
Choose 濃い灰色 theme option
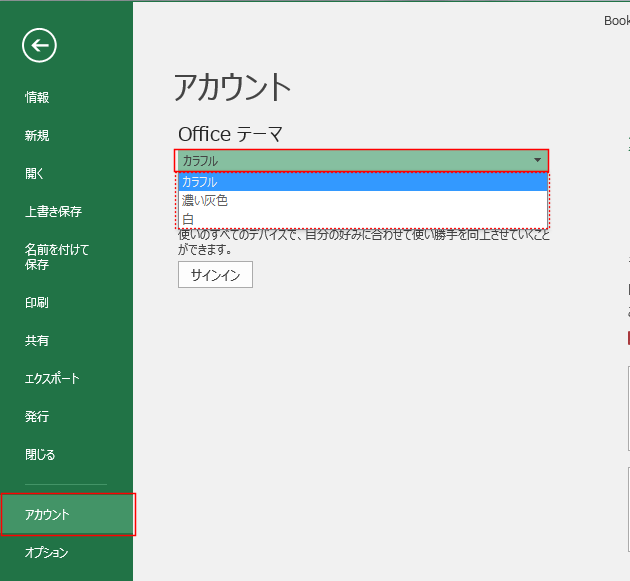tap(363, 200)
